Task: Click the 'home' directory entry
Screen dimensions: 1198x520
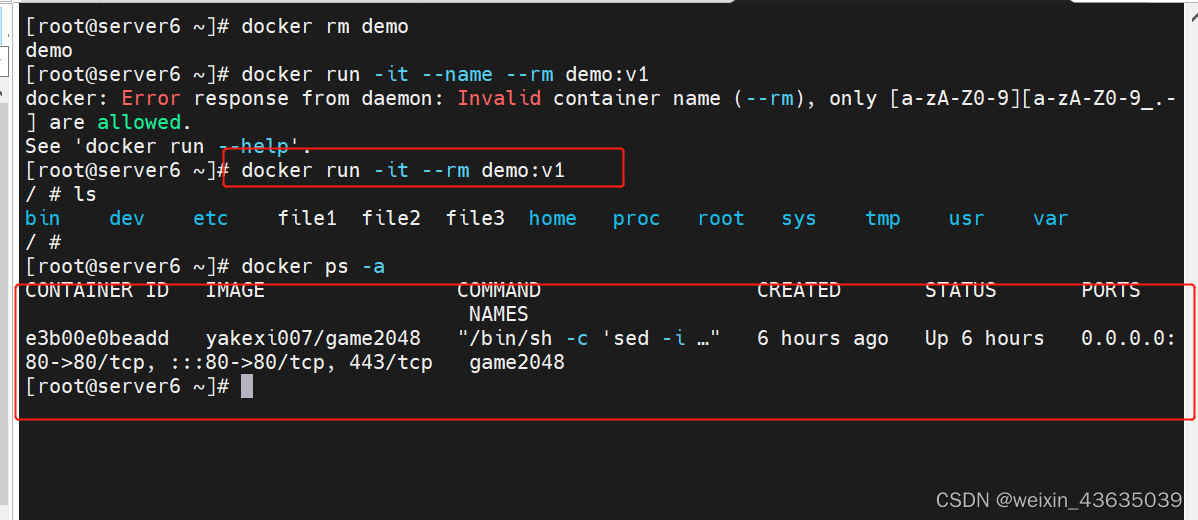Action: click(x=553, y=218)
